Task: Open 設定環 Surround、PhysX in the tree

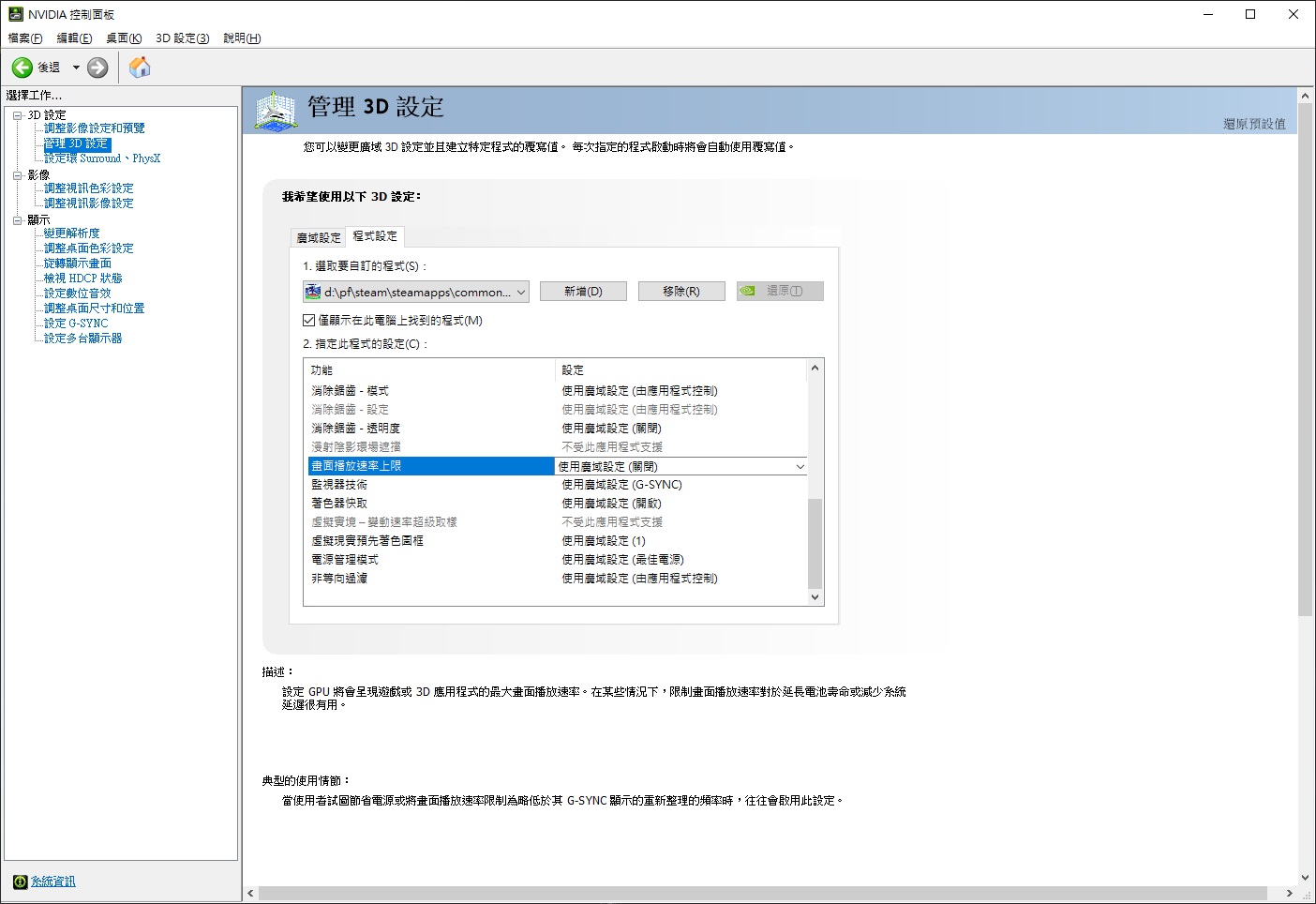Action: [102, 158]
